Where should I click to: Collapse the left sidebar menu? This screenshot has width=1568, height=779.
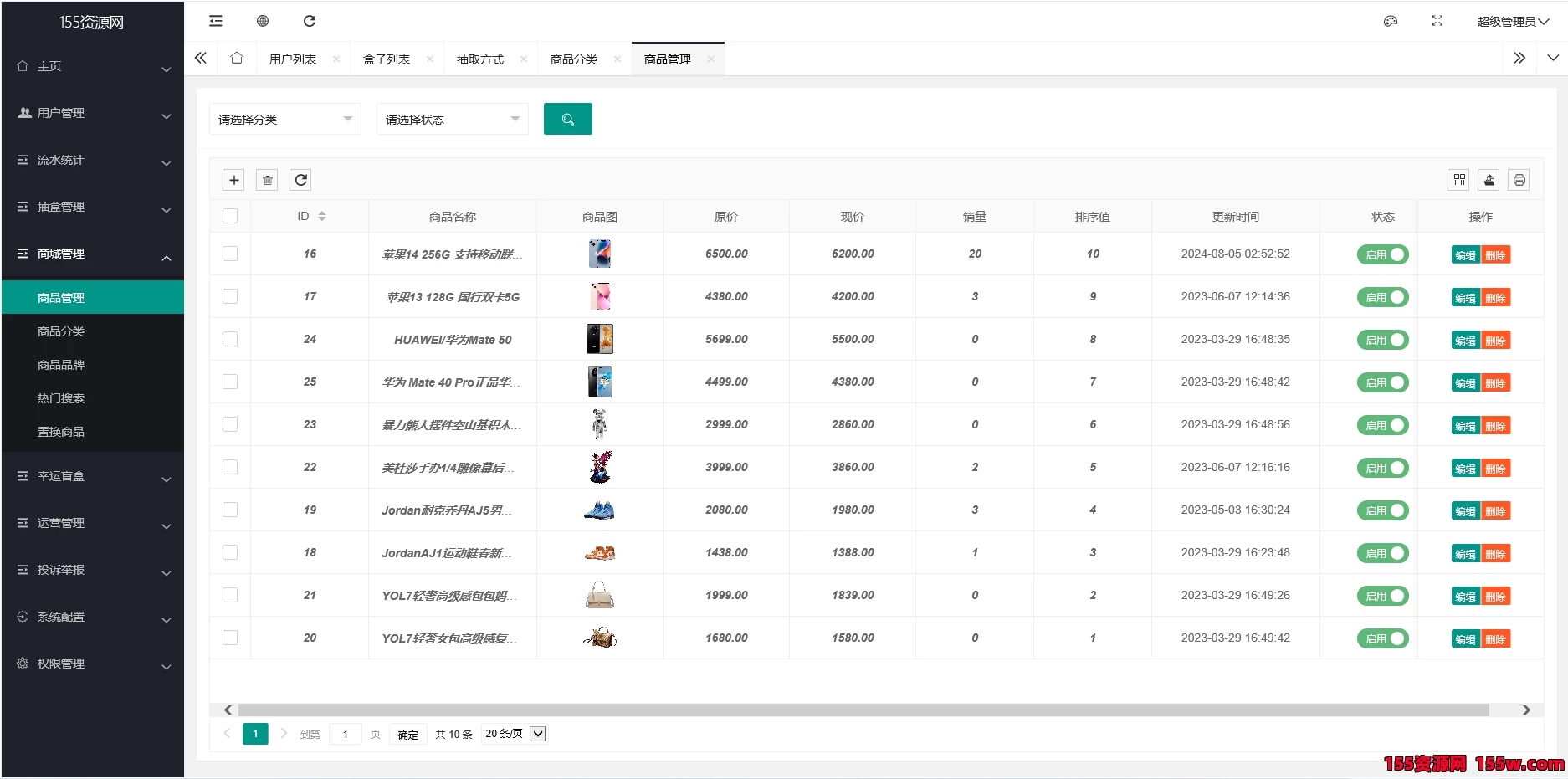click(215, 20)
